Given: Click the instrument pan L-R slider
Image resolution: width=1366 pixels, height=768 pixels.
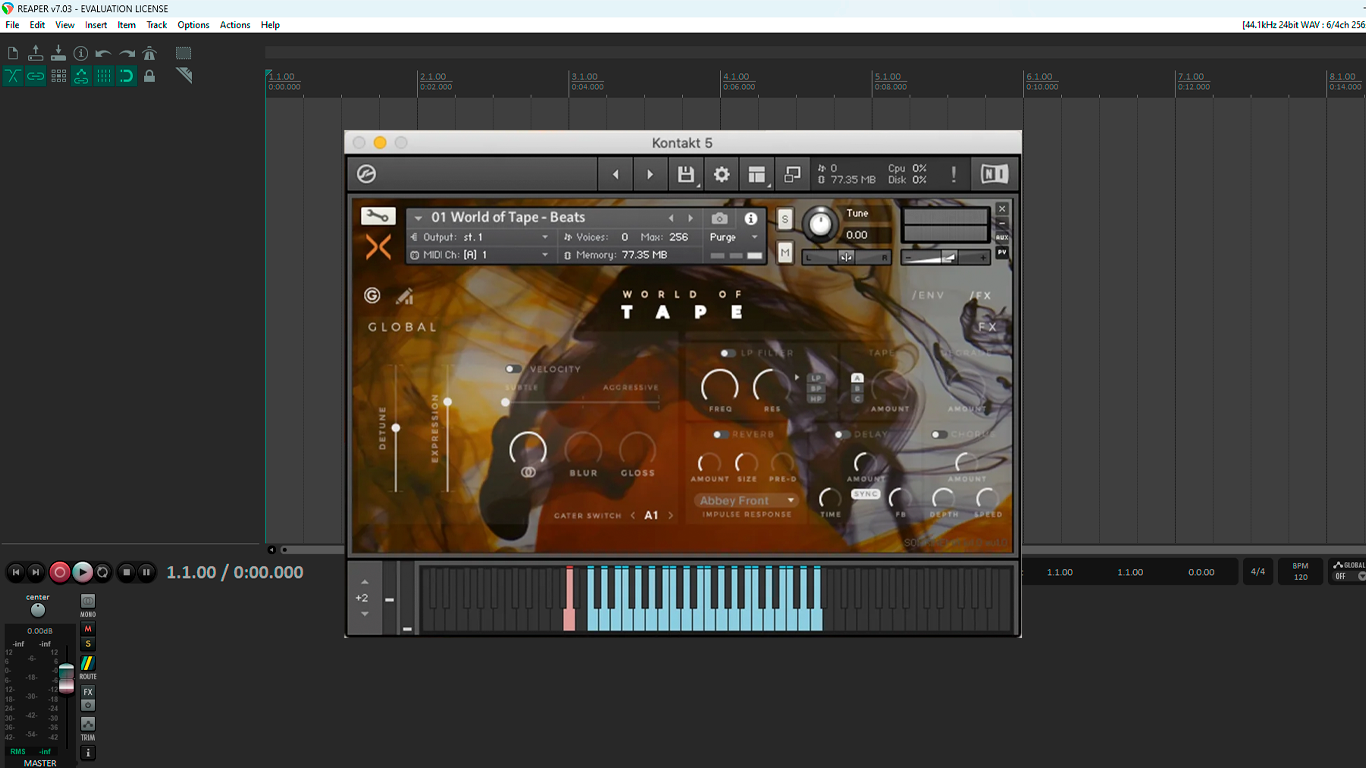Looking at the screenshot, I should (x=847, y=257).
